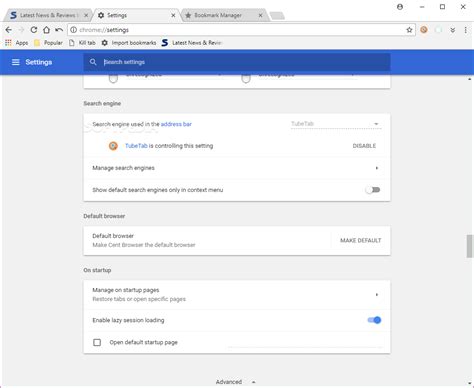Image resolution: width=474 pixels, height=388 pixels.
Task: Click the TubeTab logo in search engine row
Action: [113, 146]
